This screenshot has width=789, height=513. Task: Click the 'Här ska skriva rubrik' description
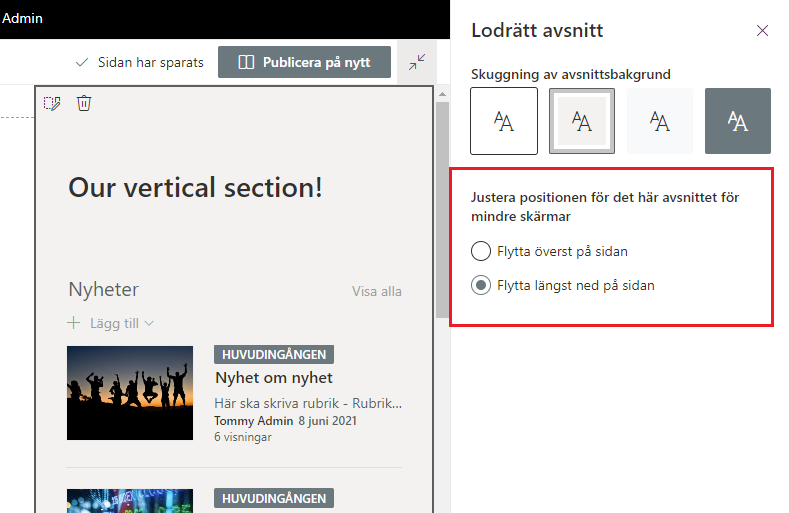click(x=308, y=403)
